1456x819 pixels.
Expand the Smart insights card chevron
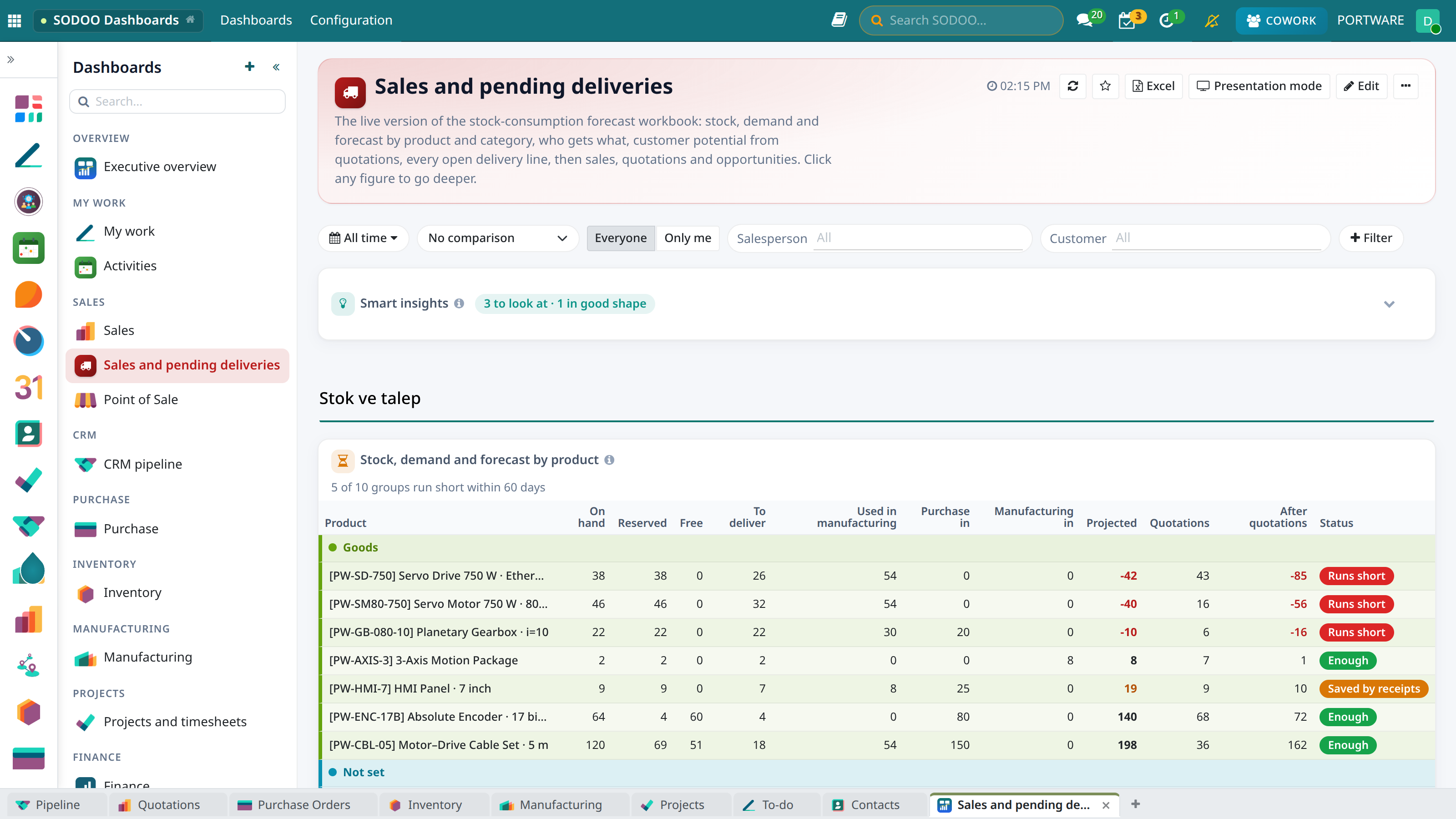click(1389, 304)
